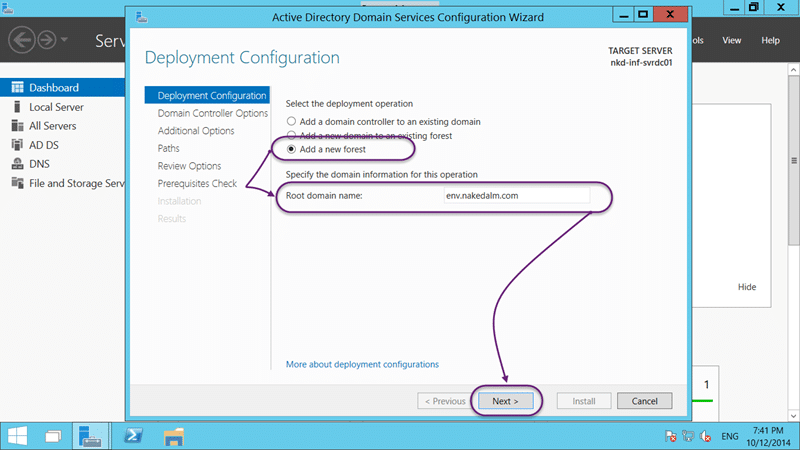Click the Server Manager vertical scrollbar thumb
This screenshot has width=800, height=450.
[x=794, y=160]
